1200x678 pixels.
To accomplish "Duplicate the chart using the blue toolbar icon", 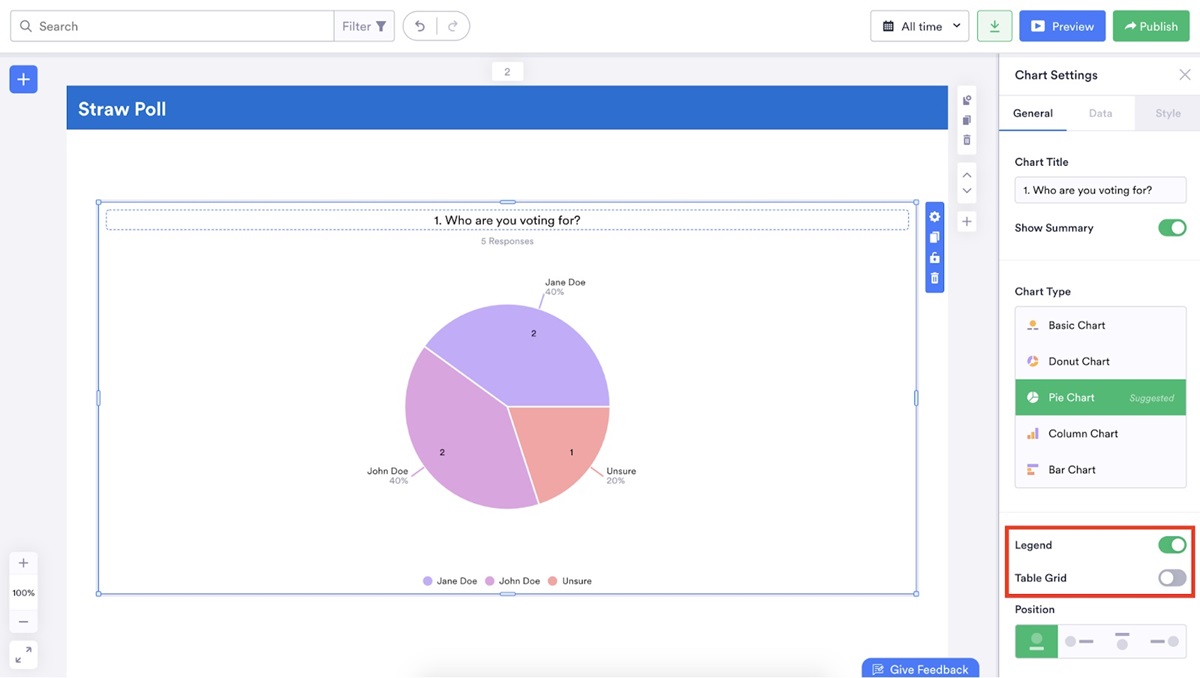I will click(x=933, y=237).
